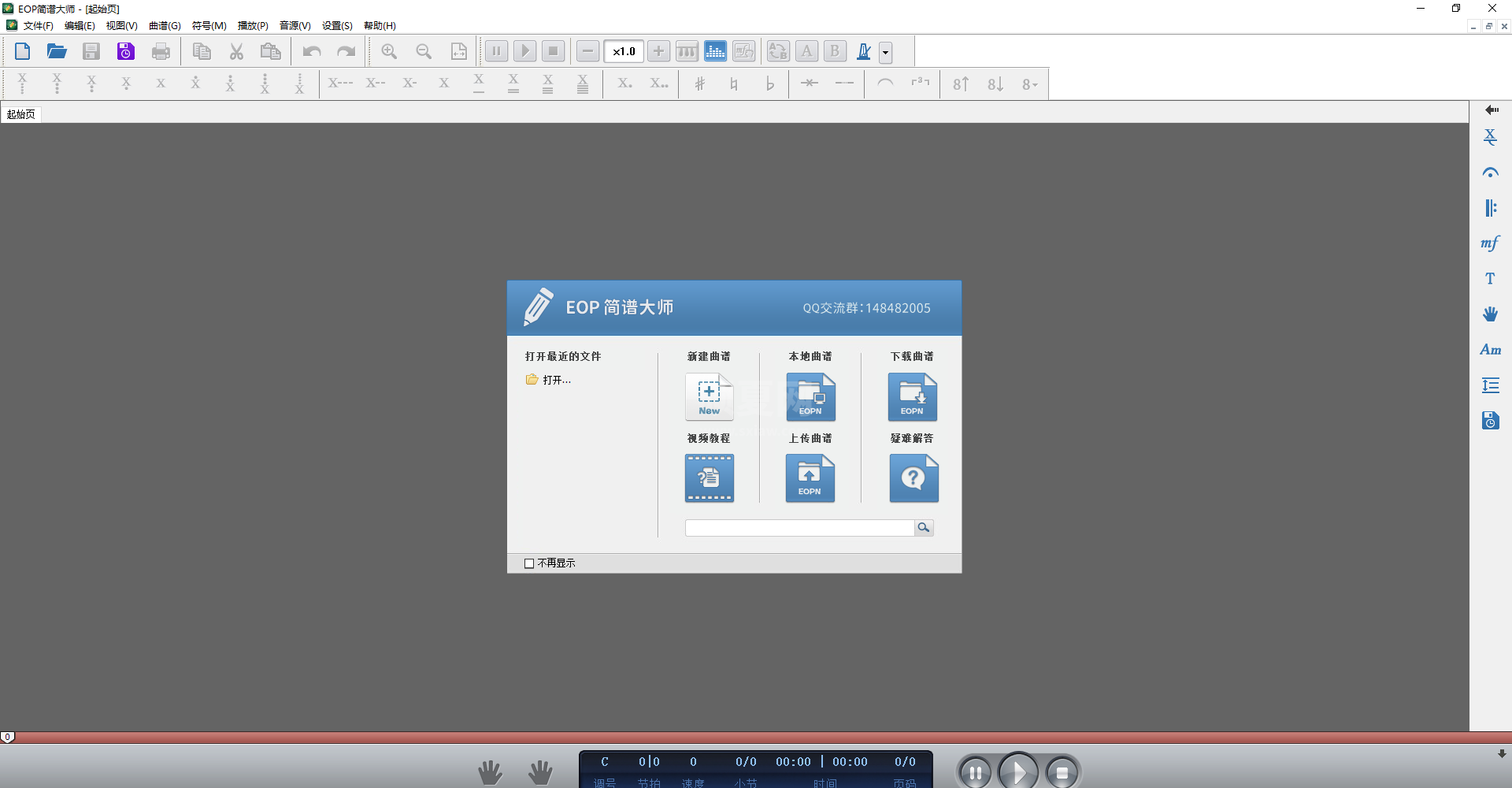Select the sharp accidental symbol

click(x=699, y=84)
